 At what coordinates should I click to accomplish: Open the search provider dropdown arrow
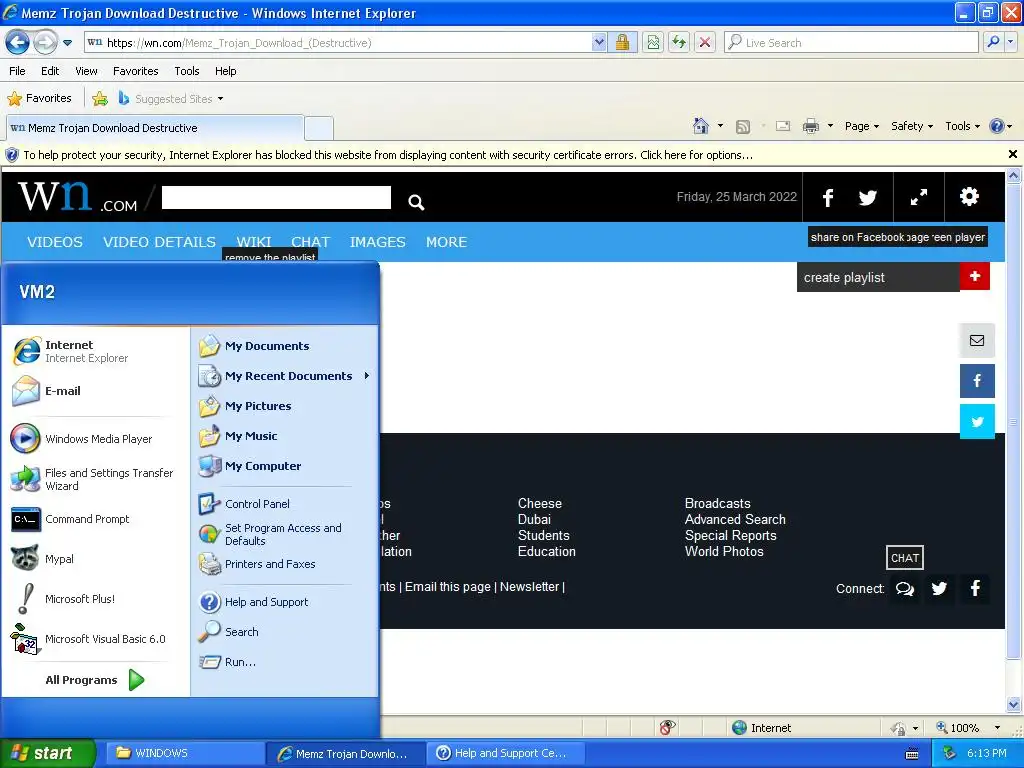coord(1010,42)
